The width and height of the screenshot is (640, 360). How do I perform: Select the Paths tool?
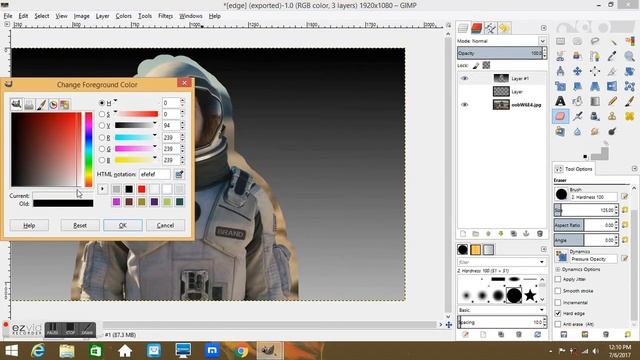click(x=595, y=56)
